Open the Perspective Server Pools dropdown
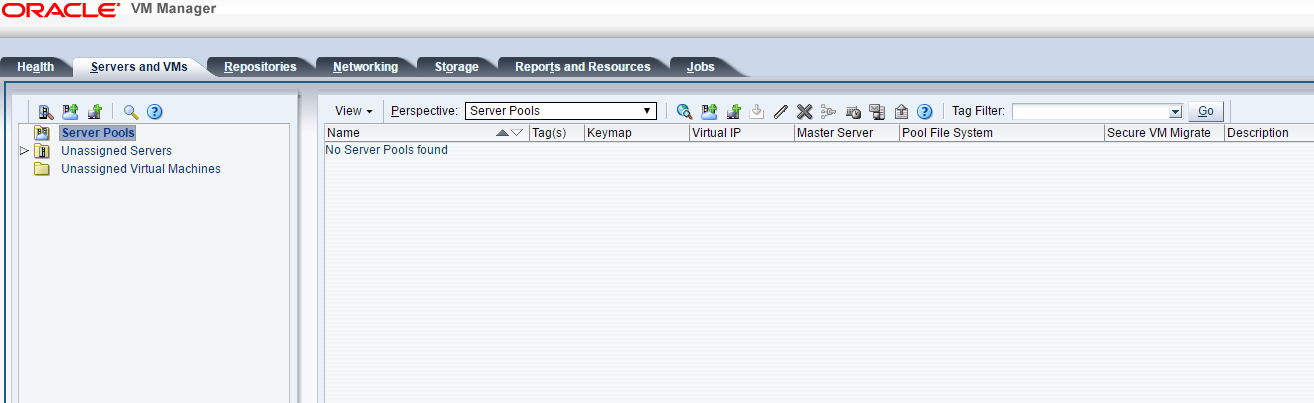1314x403 pixels. [x=561, y=111]
